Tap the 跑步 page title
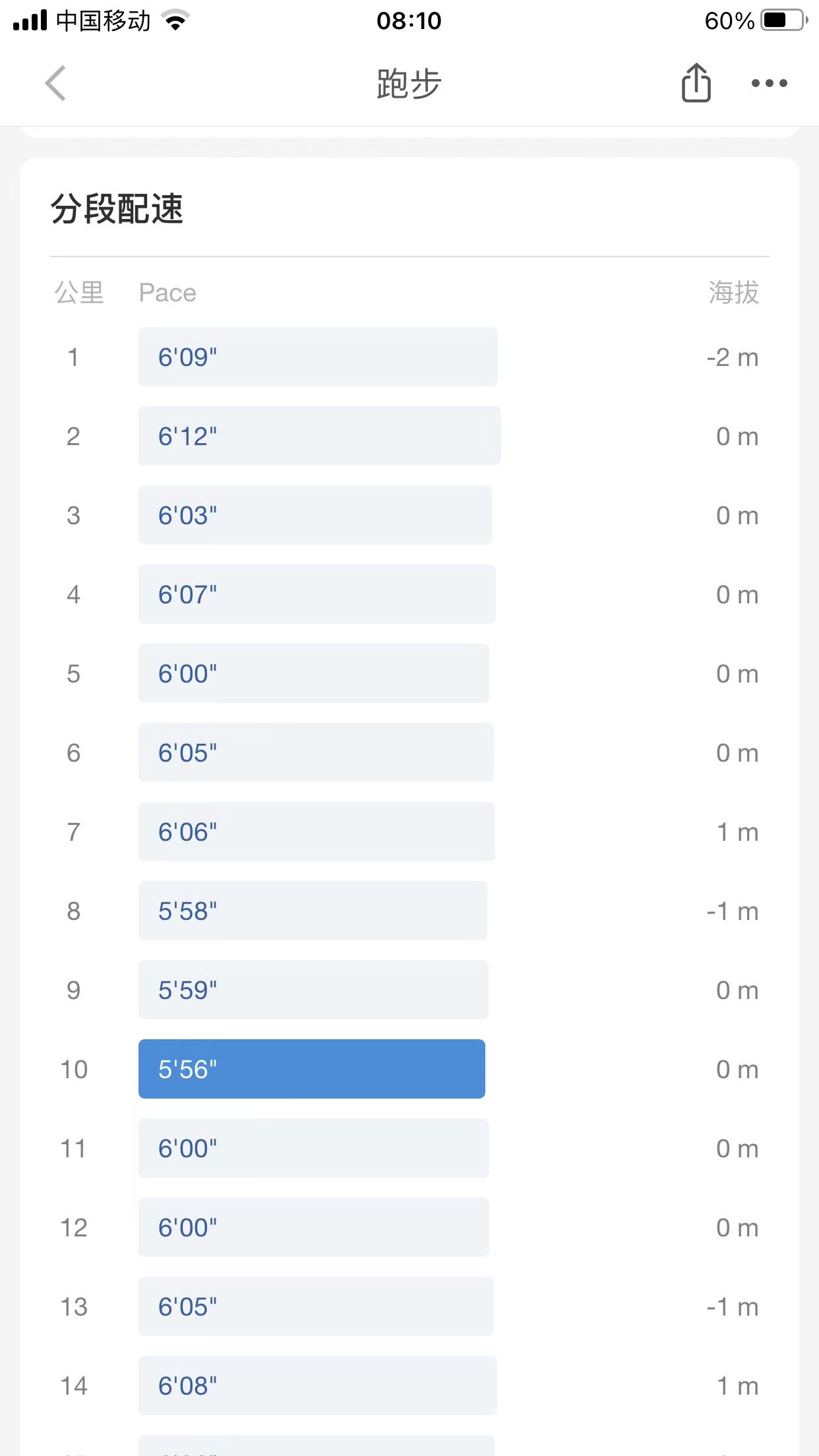Image resolution: width=819 pixels, height=1456 pixels. coord(409,84)
